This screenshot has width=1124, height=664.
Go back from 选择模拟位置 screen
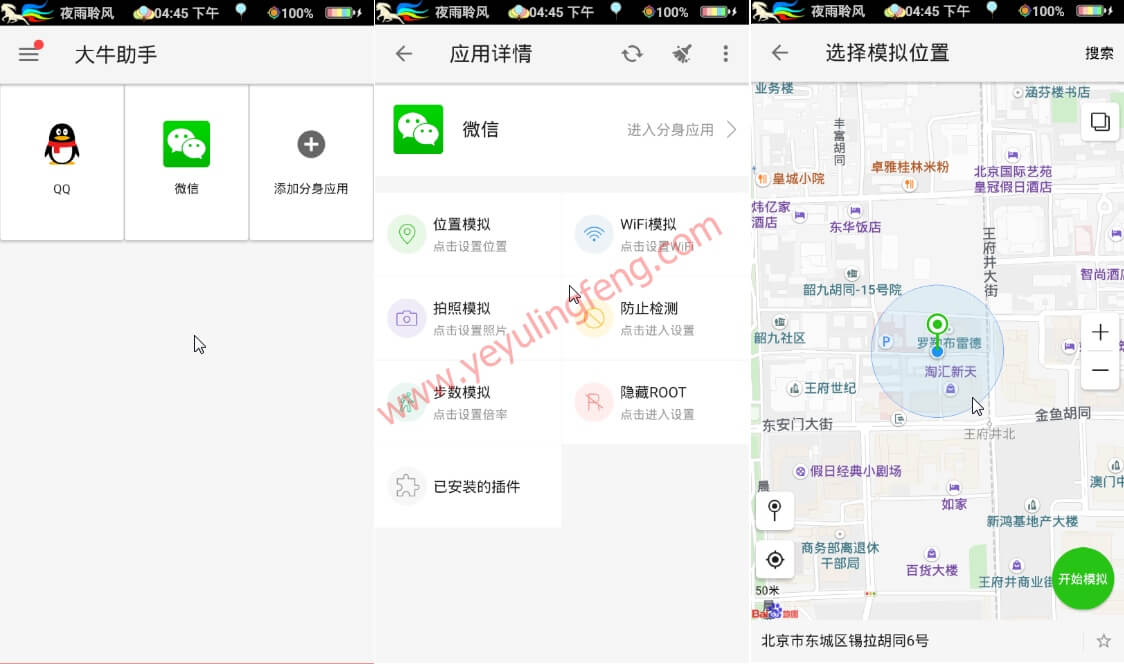point(779,53)
